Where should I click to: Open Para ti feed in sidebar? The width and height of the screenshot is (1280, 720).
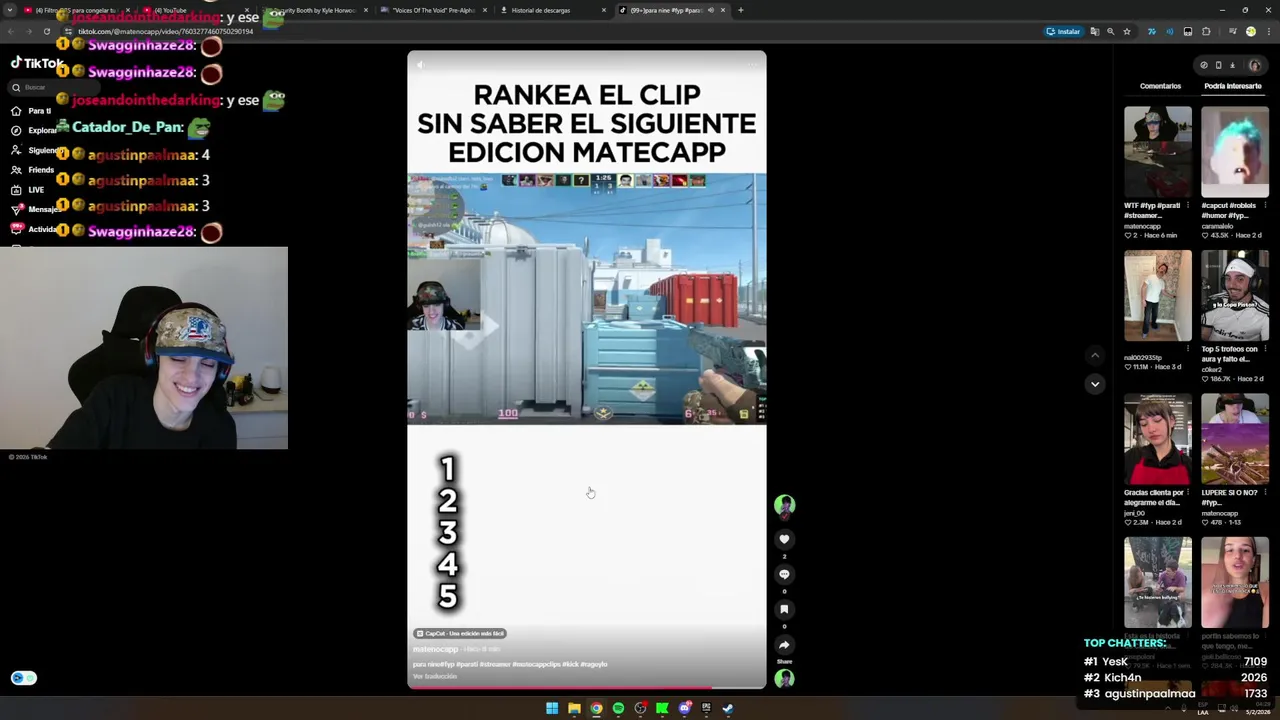tap(32, 111)
